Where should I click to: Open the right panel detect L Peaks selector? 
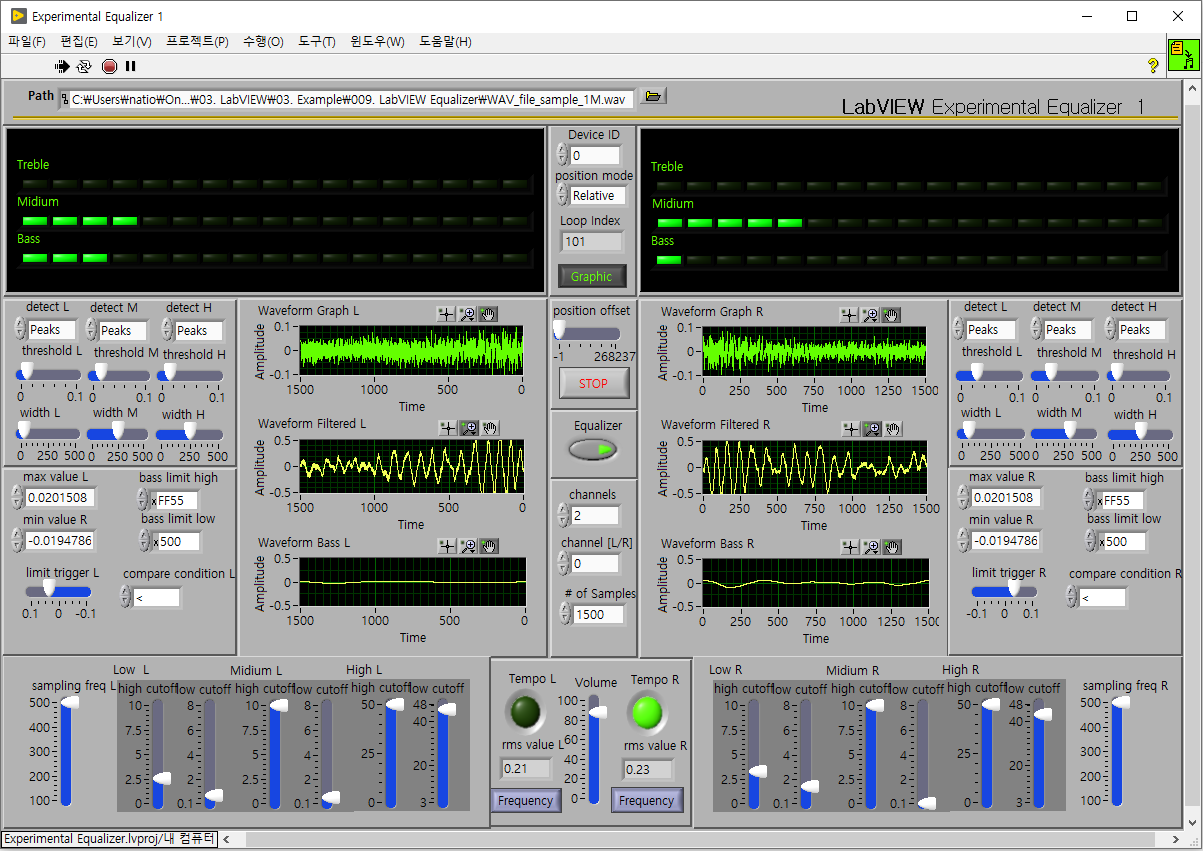point(991,329)
